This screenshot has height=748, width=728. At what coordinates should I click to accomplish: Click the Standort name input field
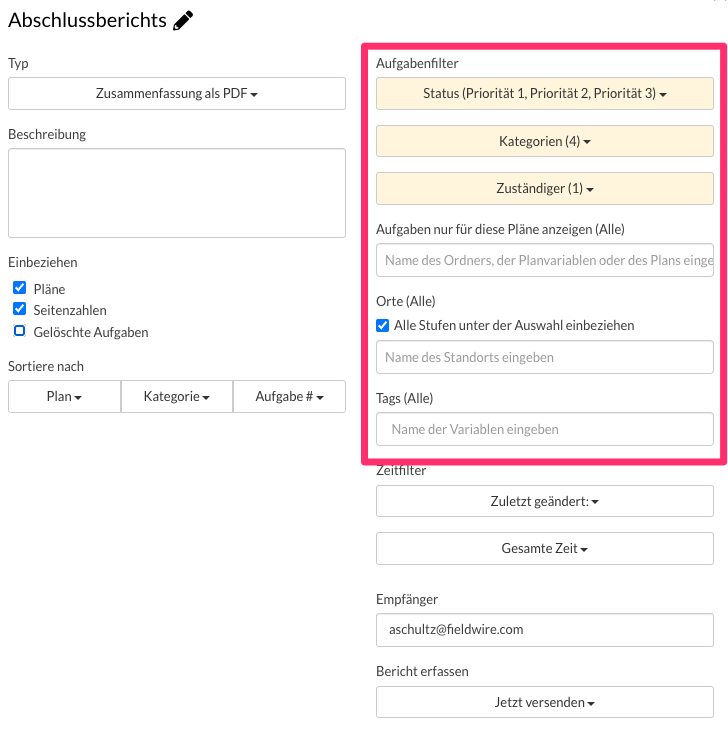pos(544,357)
